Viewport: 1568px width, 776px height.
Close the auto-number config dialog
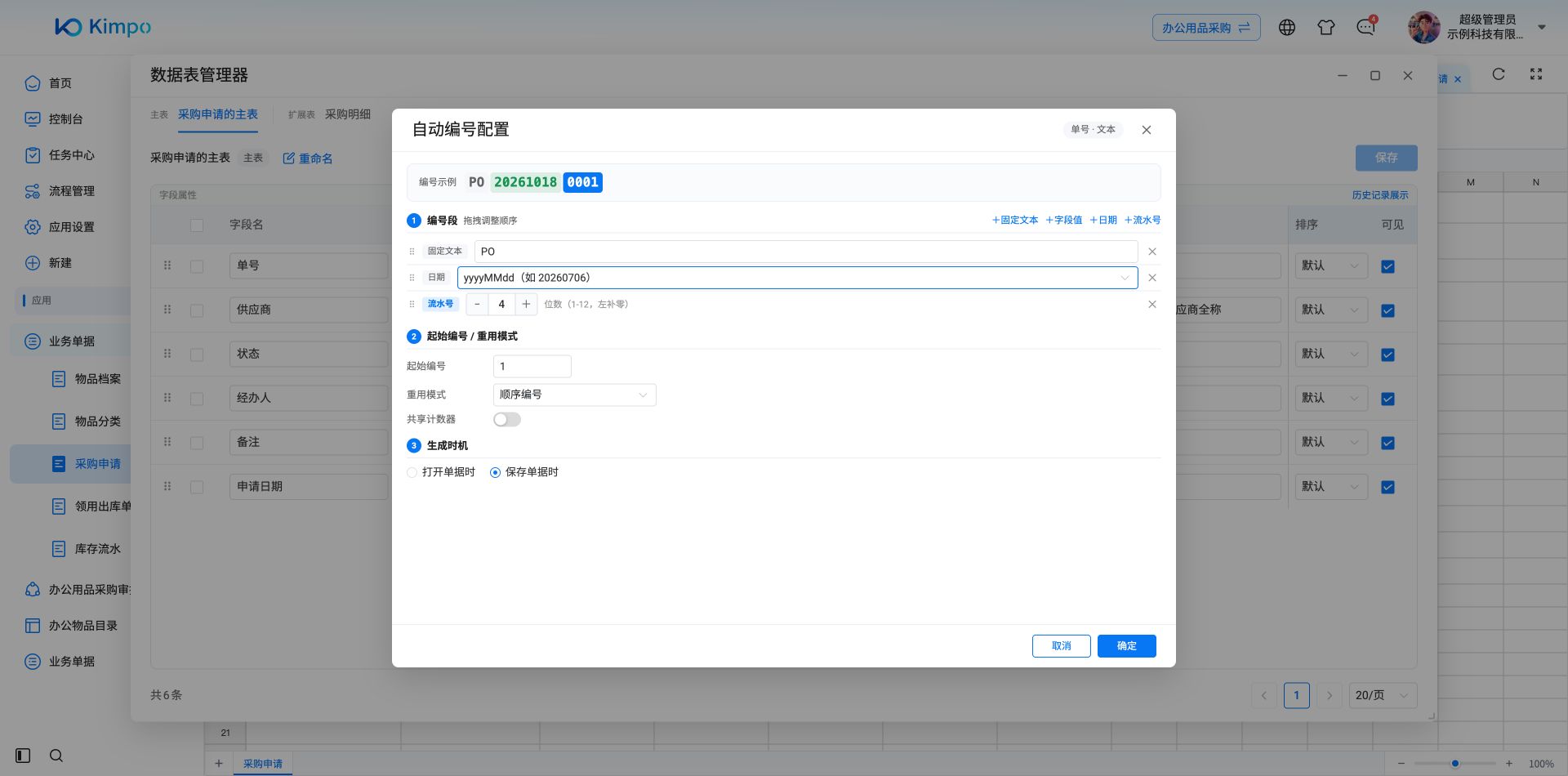coord(1147,130)
